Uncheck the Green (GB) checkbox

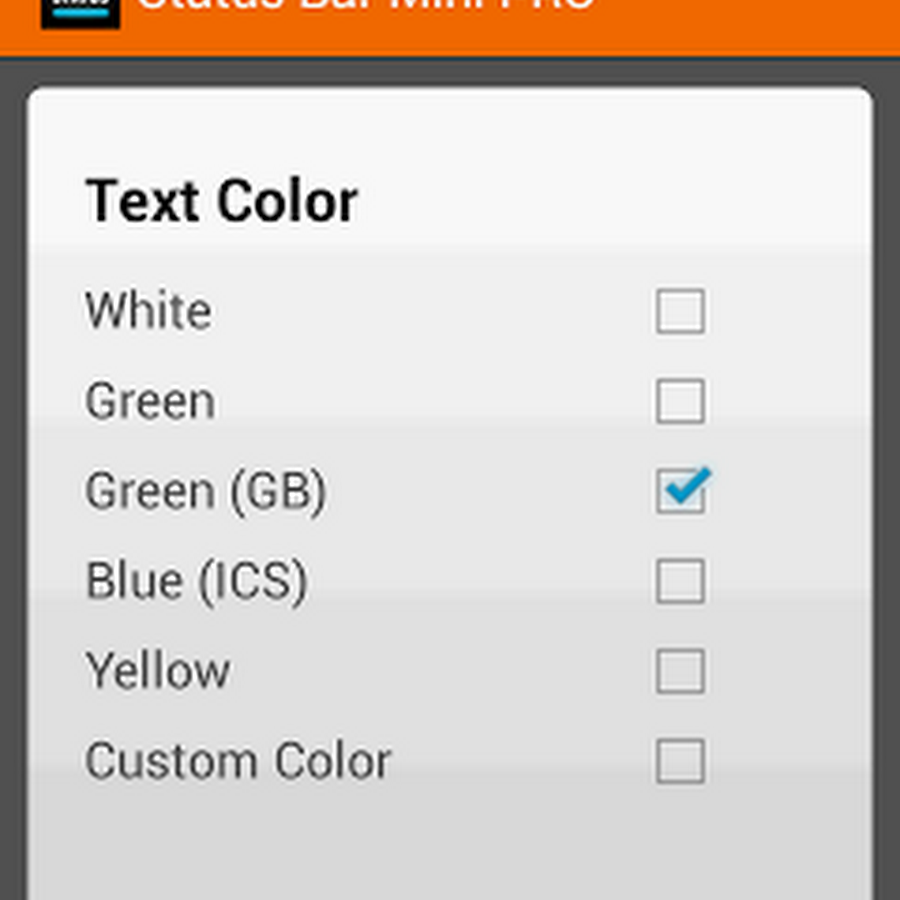point(681,491)
